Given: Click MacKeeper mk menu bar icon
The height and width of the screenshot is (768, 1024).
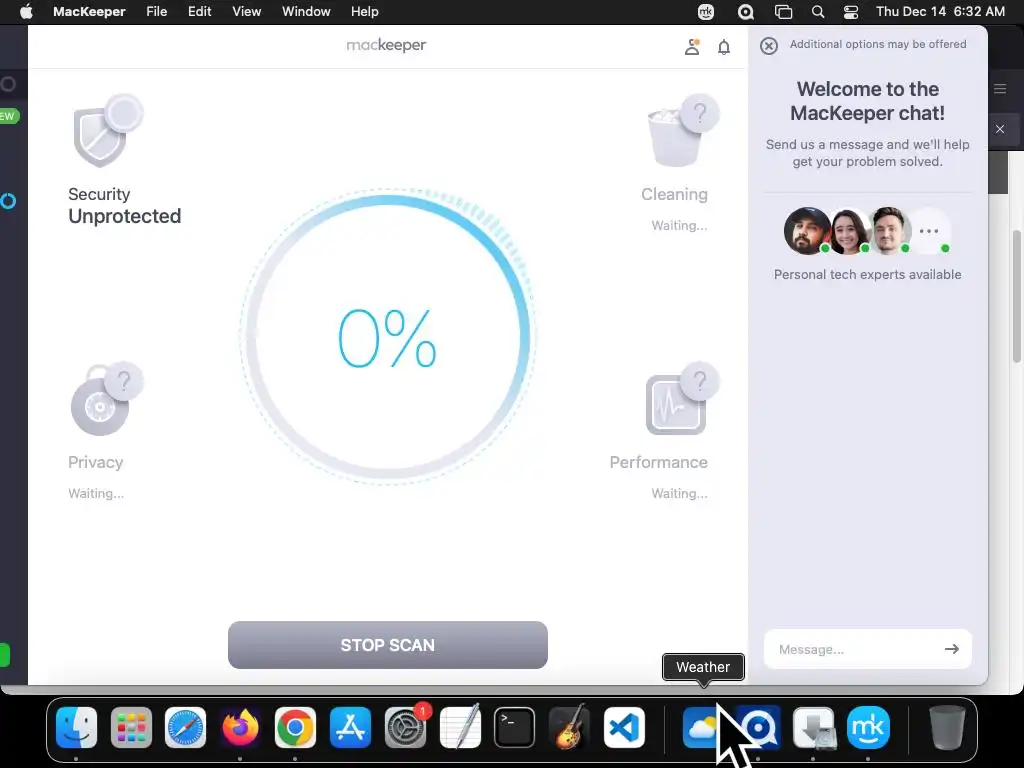Looking at the screenshot, I should point(706,12).
